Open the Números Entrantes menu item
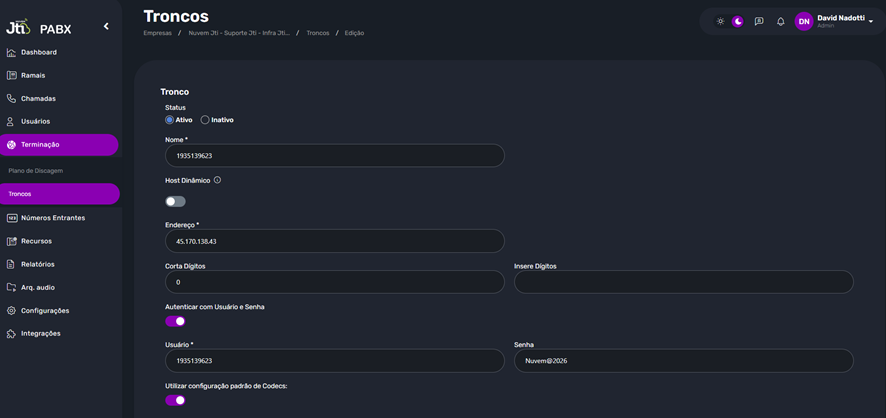 (x=52, y=218)
